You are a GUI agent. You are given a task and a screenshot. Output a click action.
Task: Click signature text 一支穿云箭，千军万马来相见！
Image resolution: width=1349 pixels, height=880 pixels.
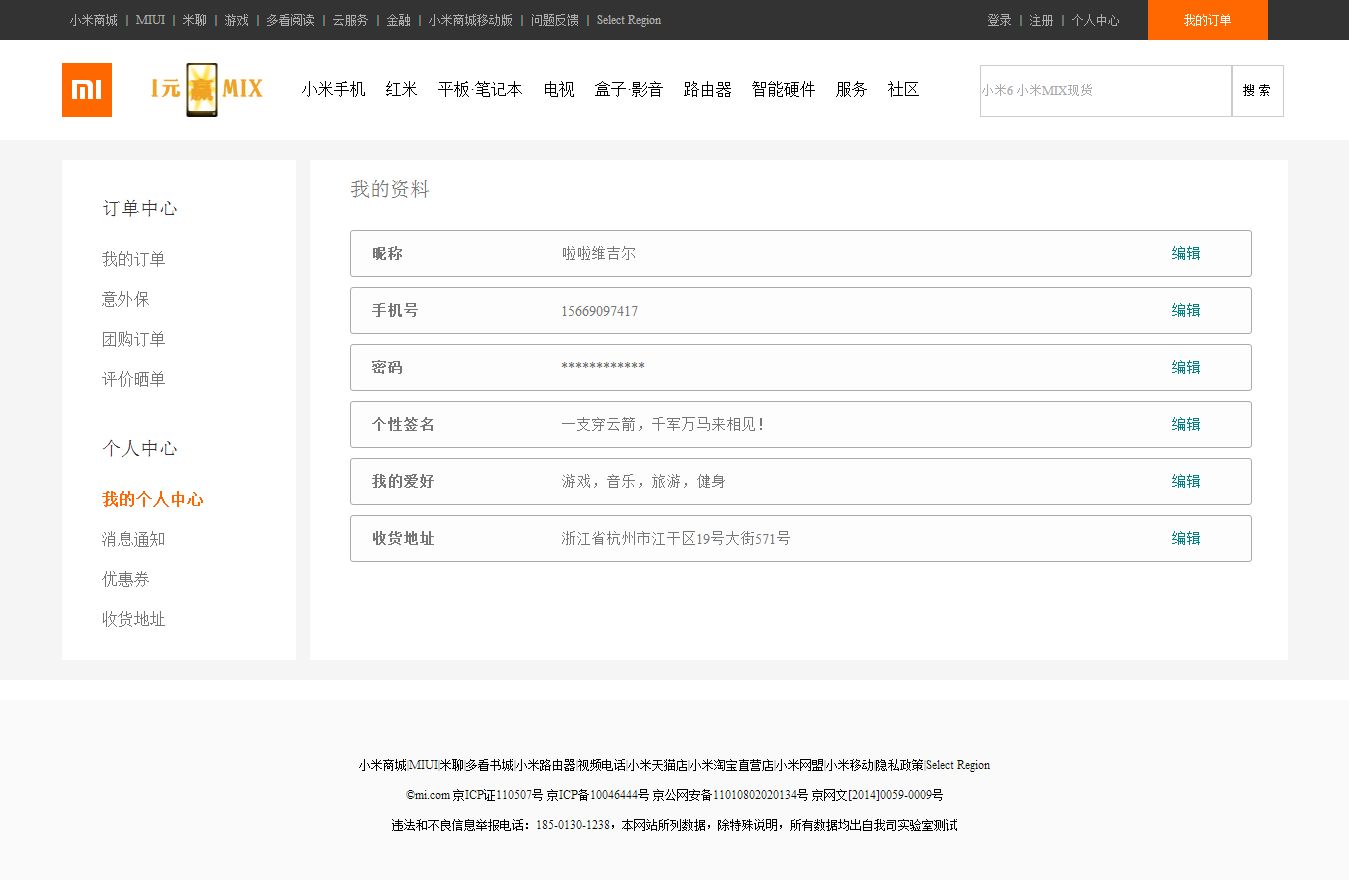[x=664, y=425]
